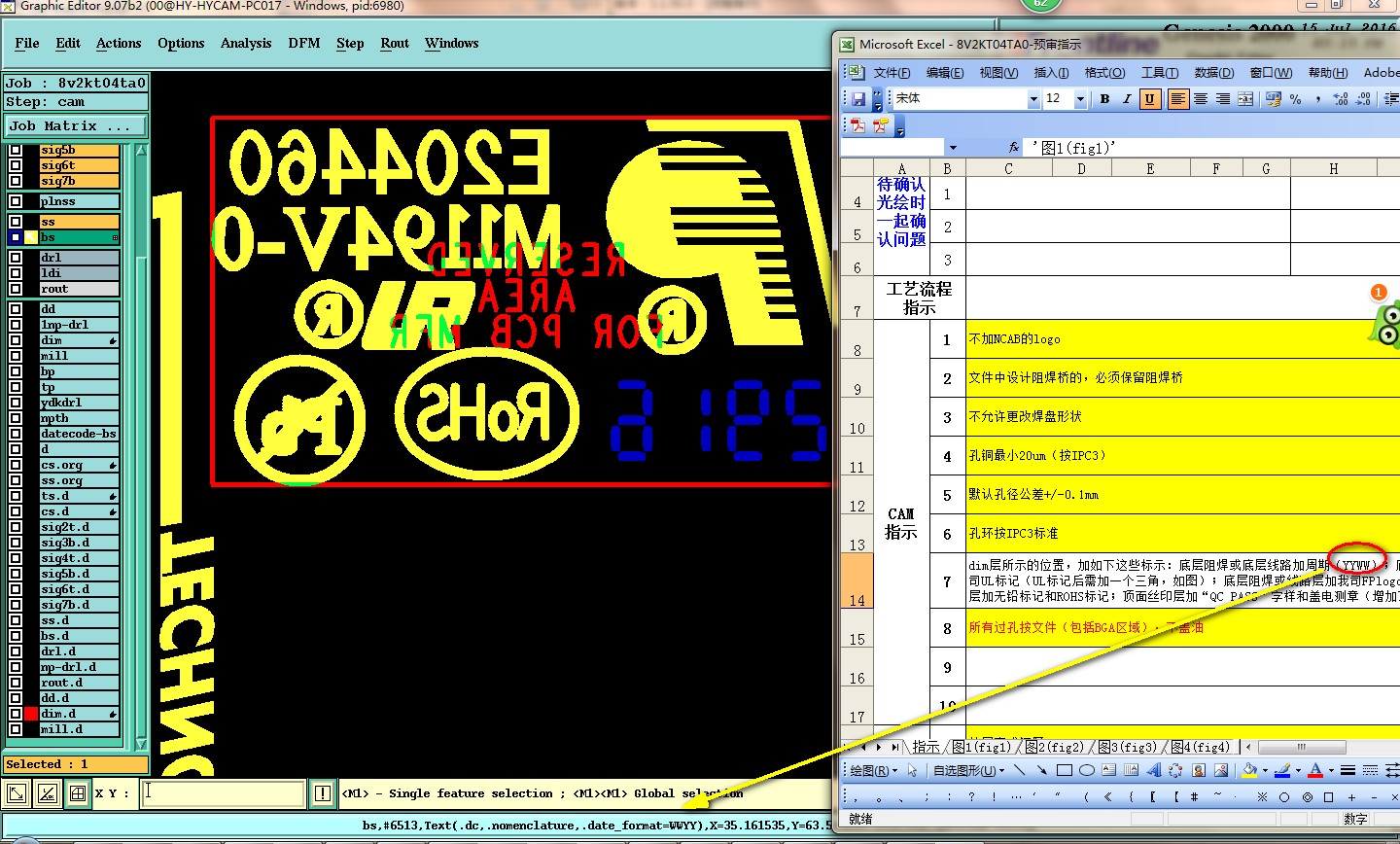Toggle checkbox for dim.d layer
The width and height of the screenshot is (1400, 844).
pyautogui.click(x=16, y=714)
